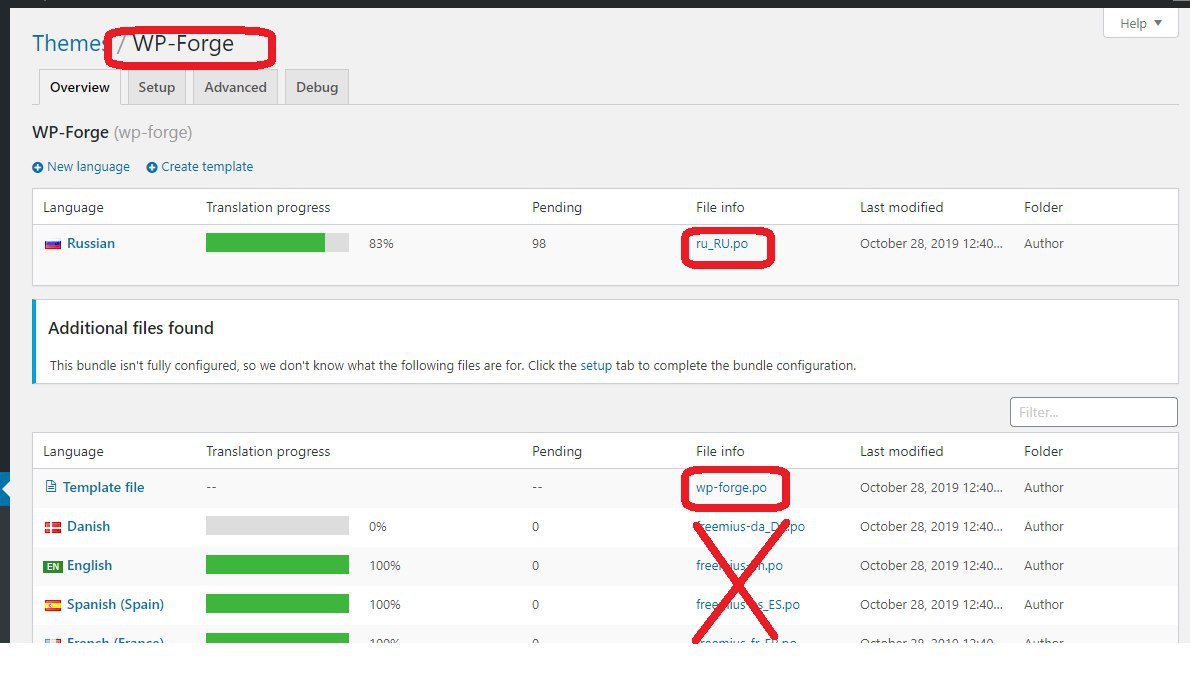Open the ru_RU.po file info
The height and width of the screenshot is (678, 1190).
(x=722, y=244)
